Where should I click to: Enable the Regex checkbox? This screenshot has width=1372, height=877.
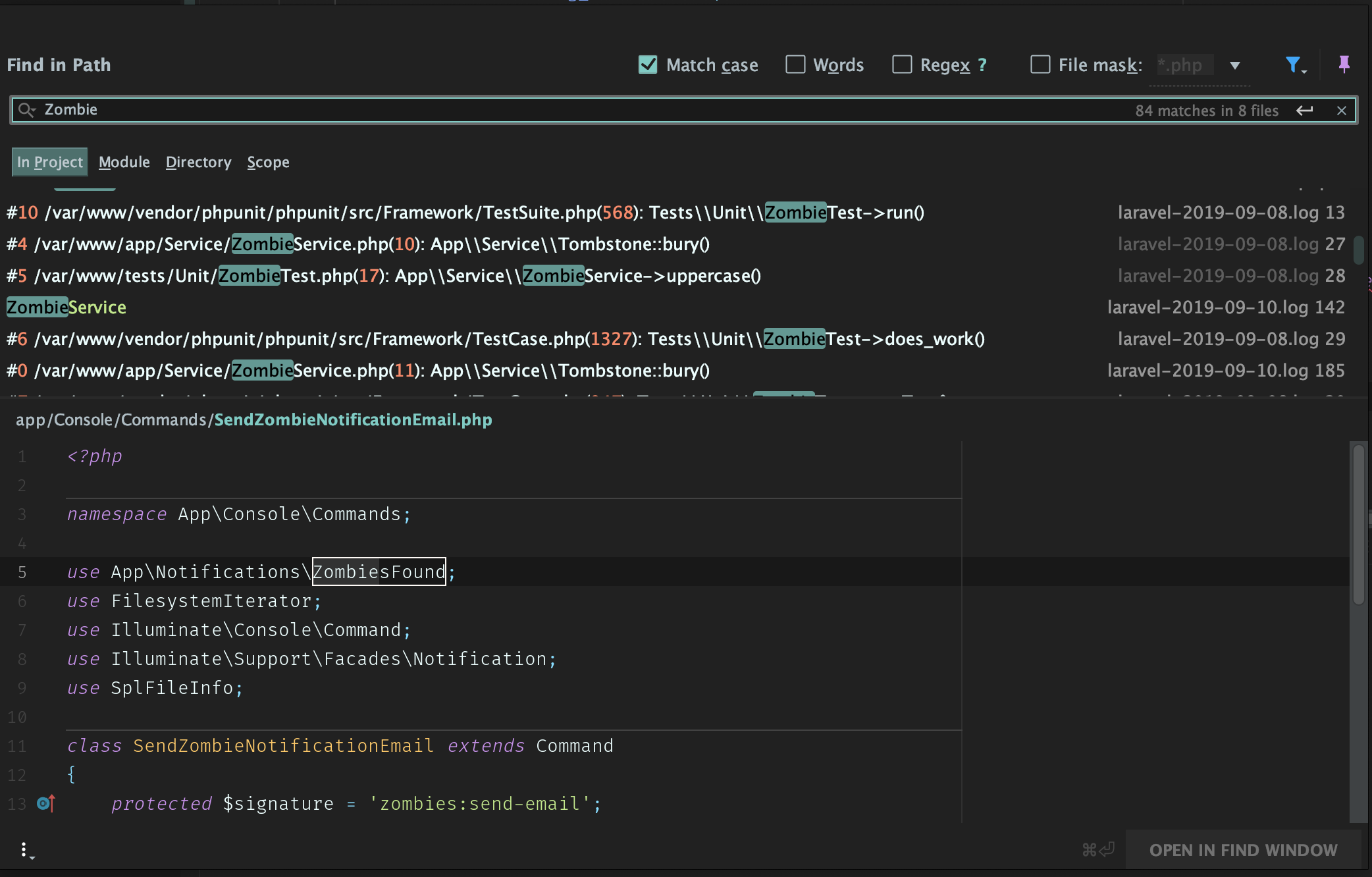pos(902,65)
